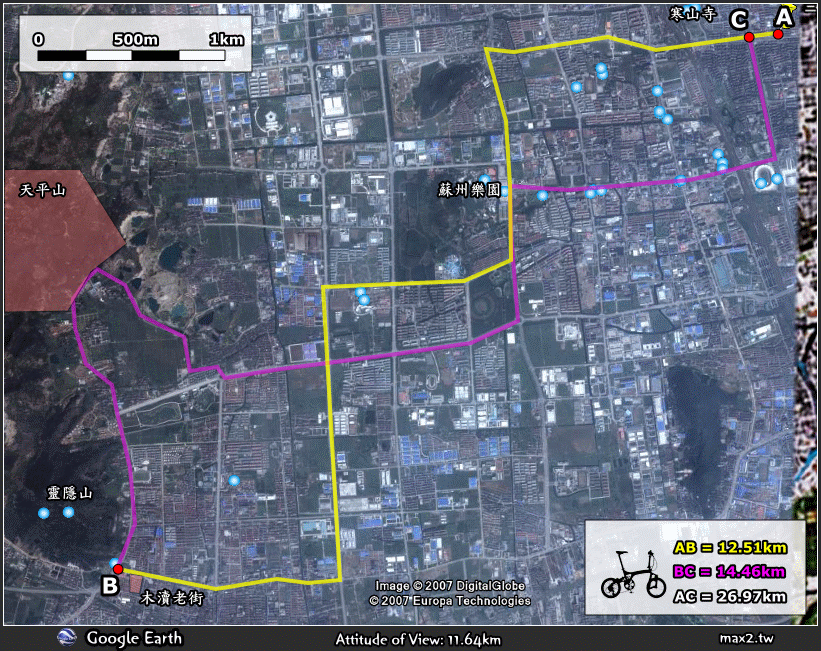Click the large letter B marker label
Screen dimensions: 821x651
click(x=109, y=585)
